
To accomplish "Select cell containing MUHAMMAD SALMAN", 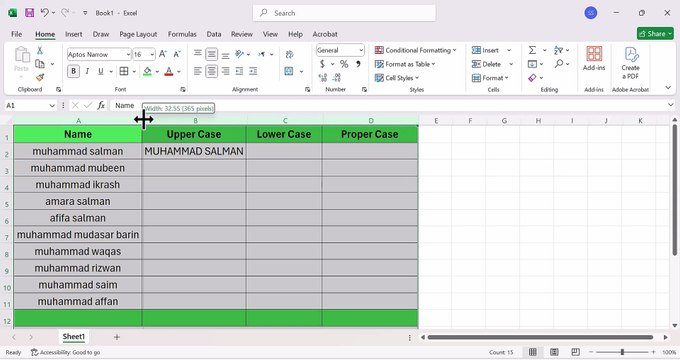I will [194, 151].
